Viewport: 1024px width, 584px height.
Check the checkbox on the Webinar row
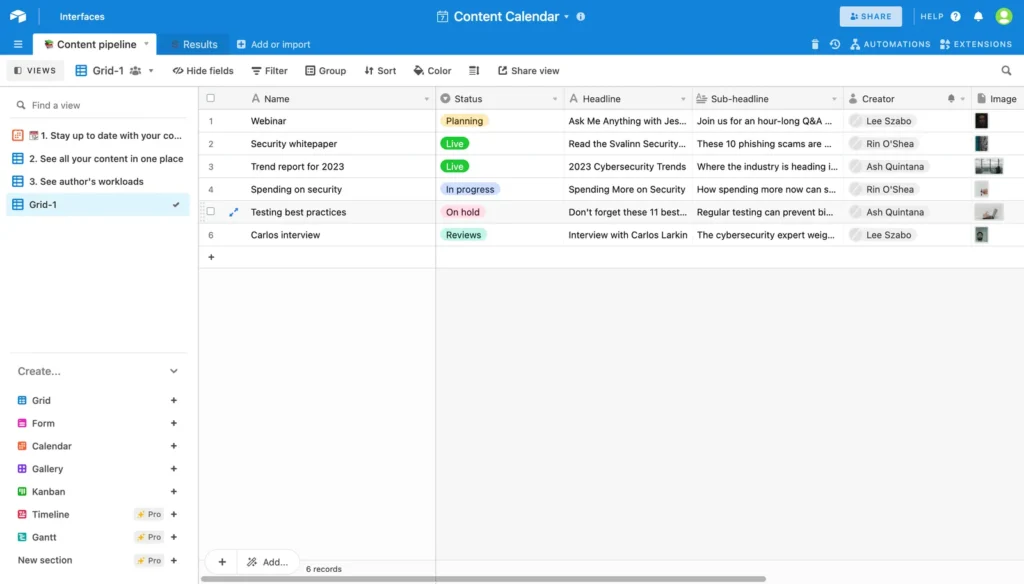[209, 120]
